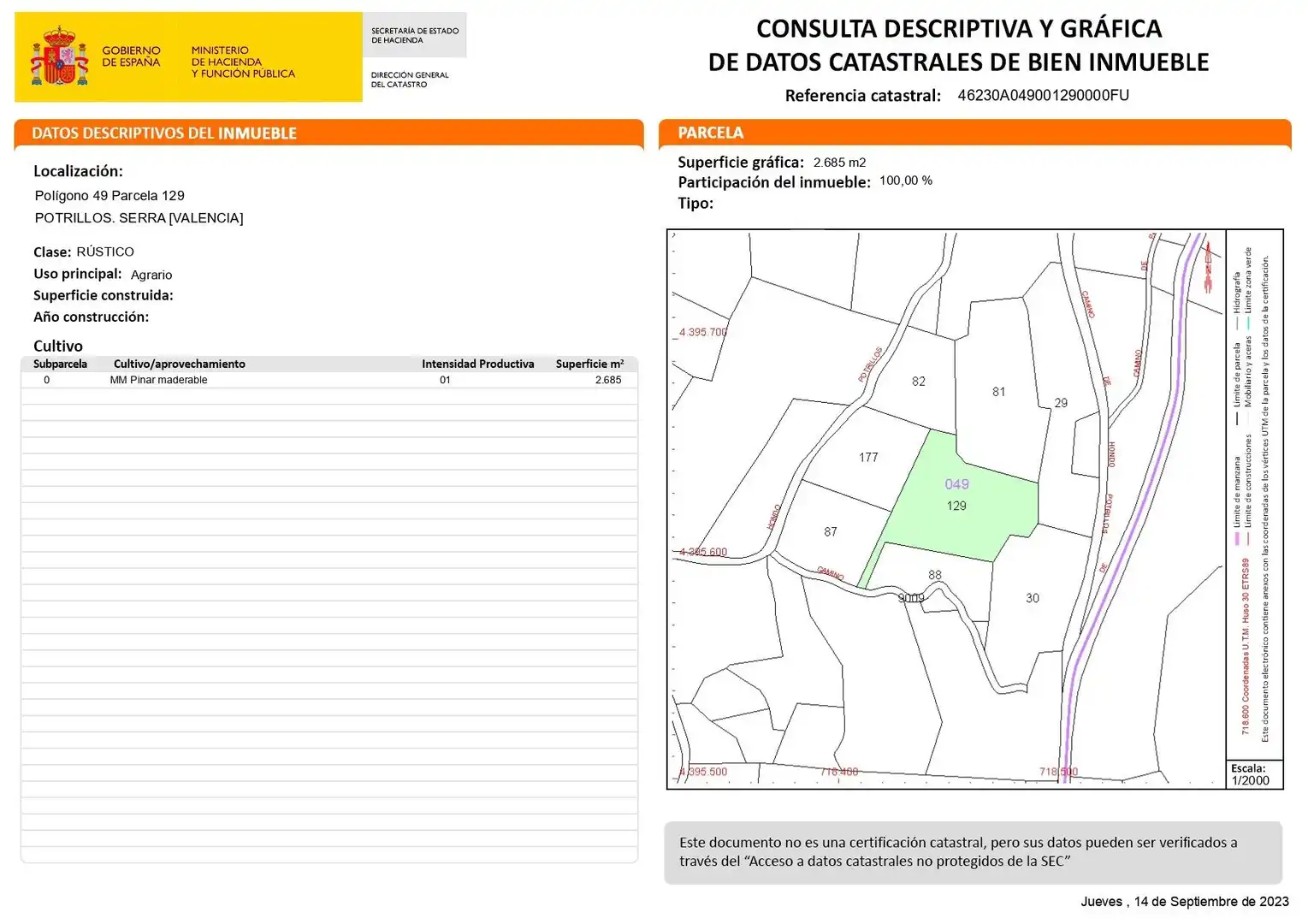This screenshot has height=924, width=1308.
Task: Click 'Participación del inmueble:' label
Action: coord(774,182)
